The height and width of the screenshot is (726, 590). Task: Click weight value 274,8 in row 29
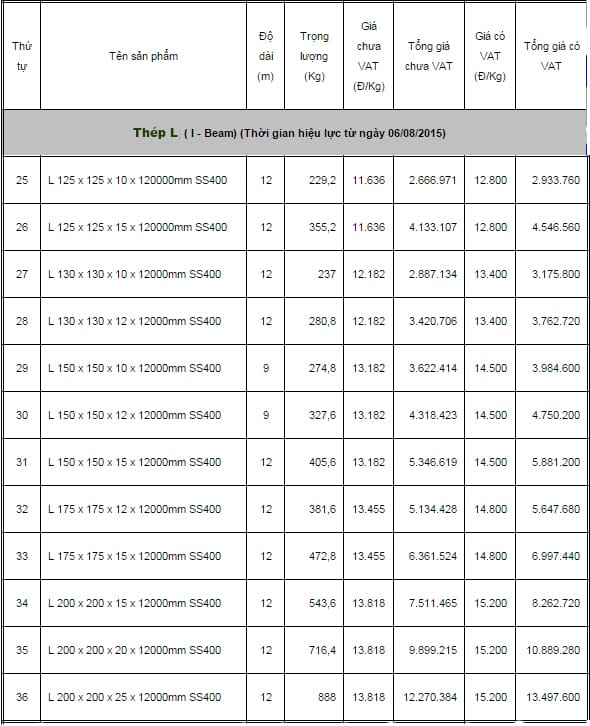pyautogui.click(x=322, y=368)
